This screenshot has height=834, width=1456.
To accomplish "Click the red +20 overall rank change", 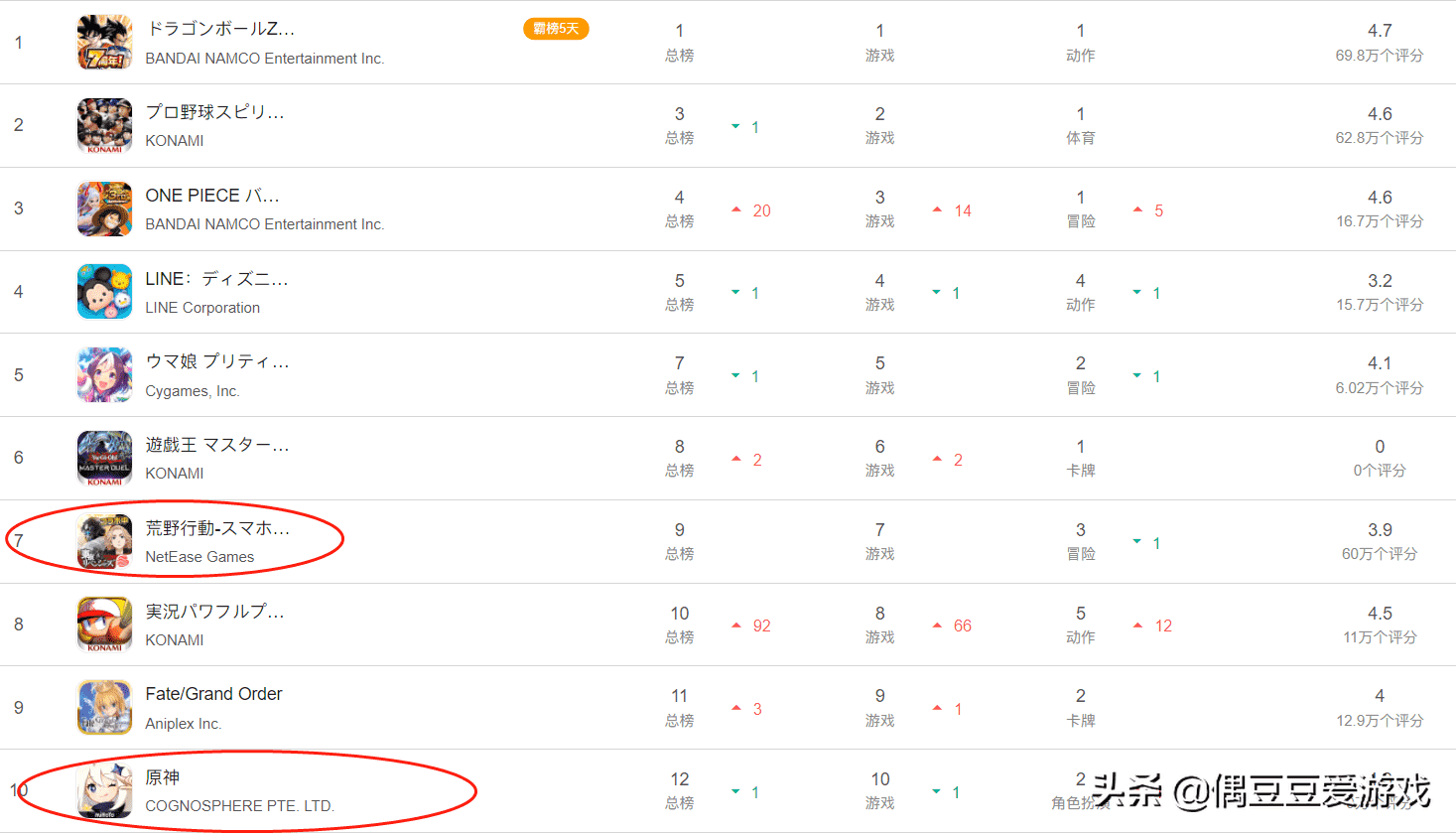I will [x=751, y=210].
